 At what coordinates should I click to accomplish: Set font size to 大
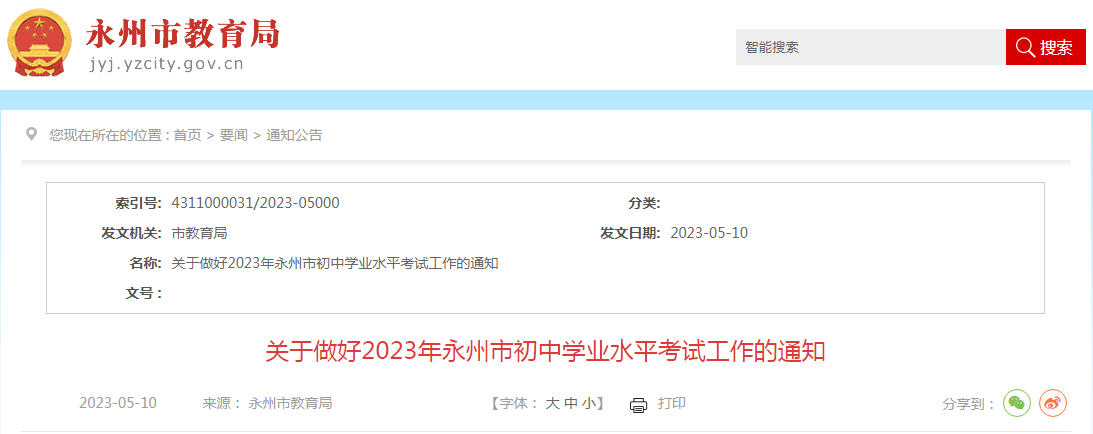click(x=551, y=403)
